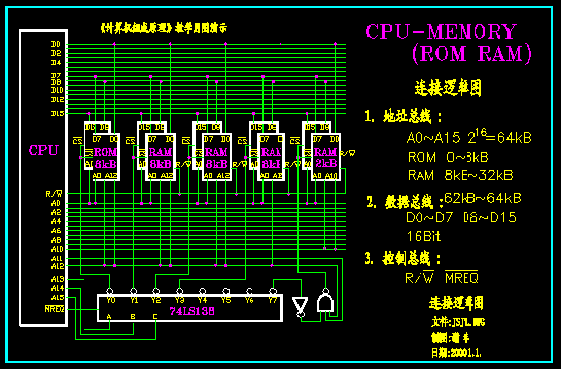Click the Y3 output pin circle
The image size is (561, 371).
180,291
